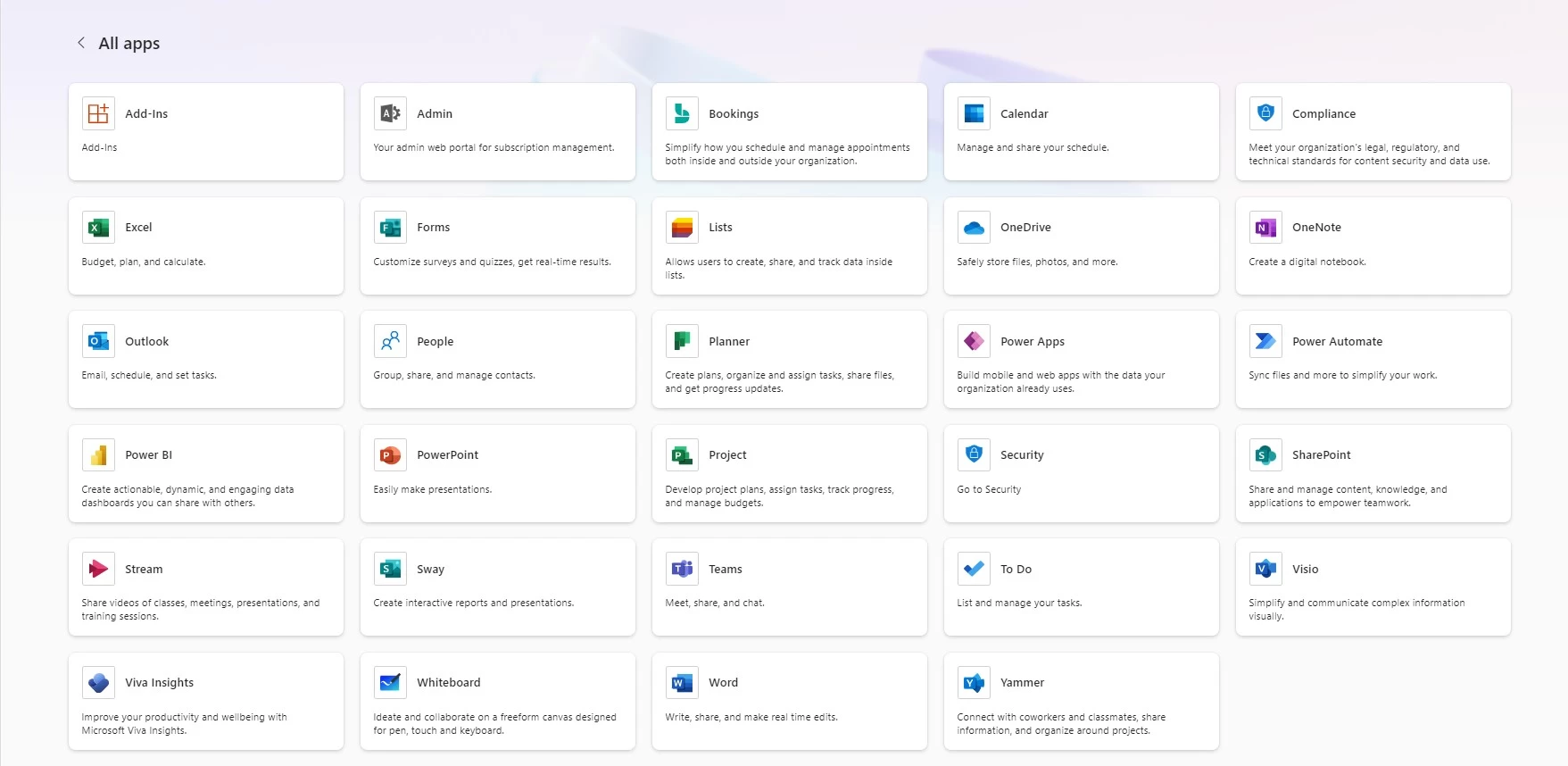Select the People title link
The width and height of the screenshot is (1568, 766).
[x=435, y=342]
